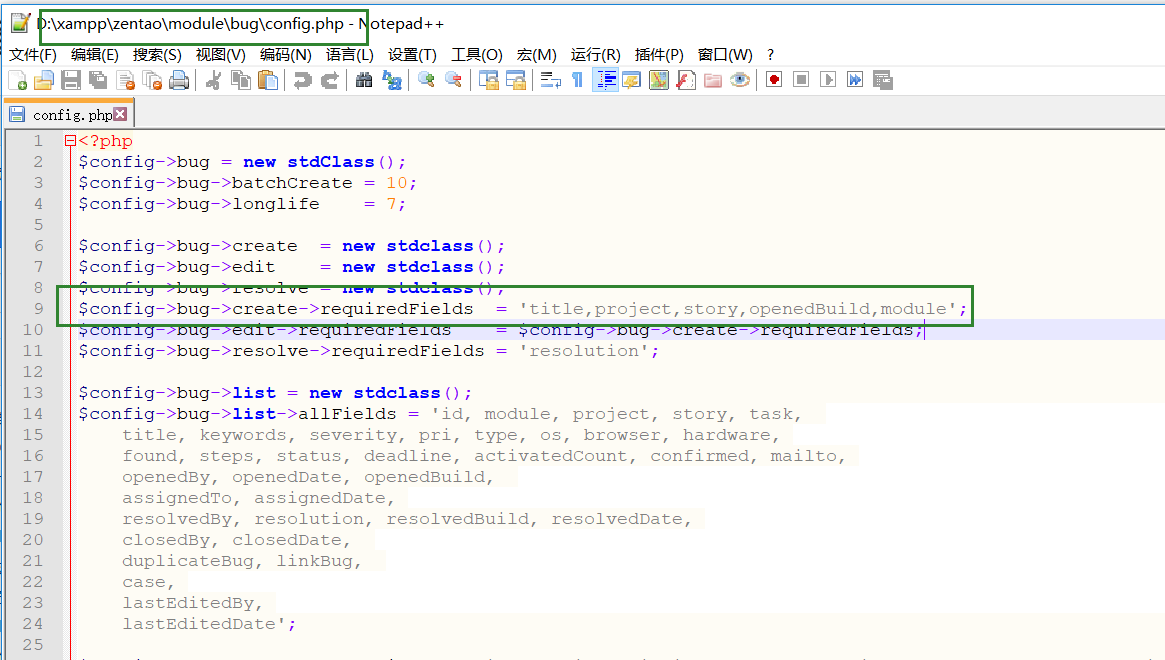Toggle the indent guide toolbar button
Viewport: 1165px width, 660px height.
tap(604, 80)
